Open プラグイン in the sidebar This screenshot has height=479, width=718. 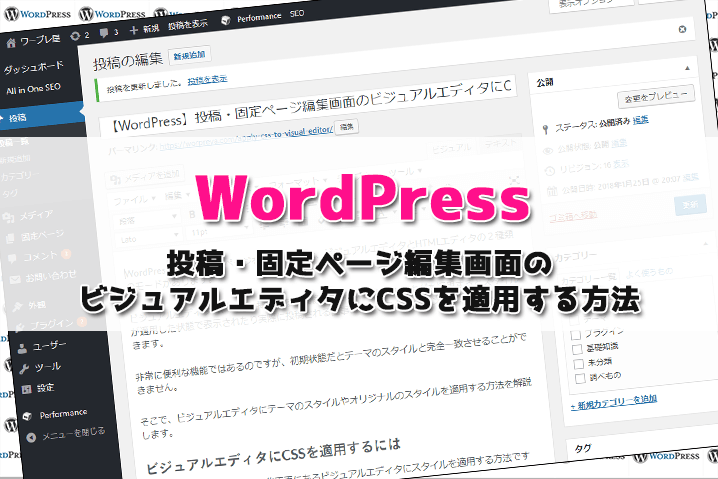50,324
